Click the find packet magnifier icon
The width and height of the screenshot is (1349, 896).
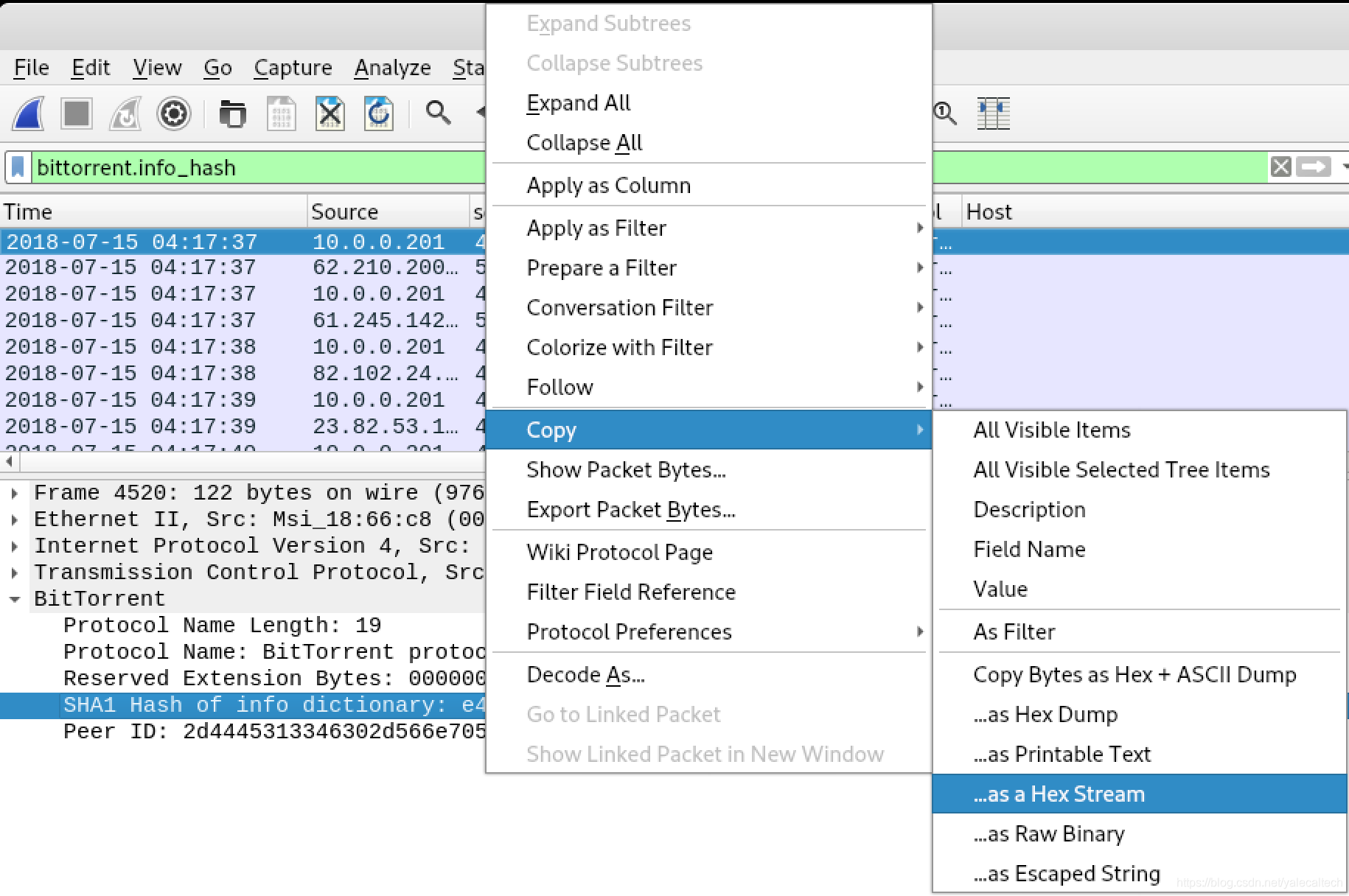point(438,113)
